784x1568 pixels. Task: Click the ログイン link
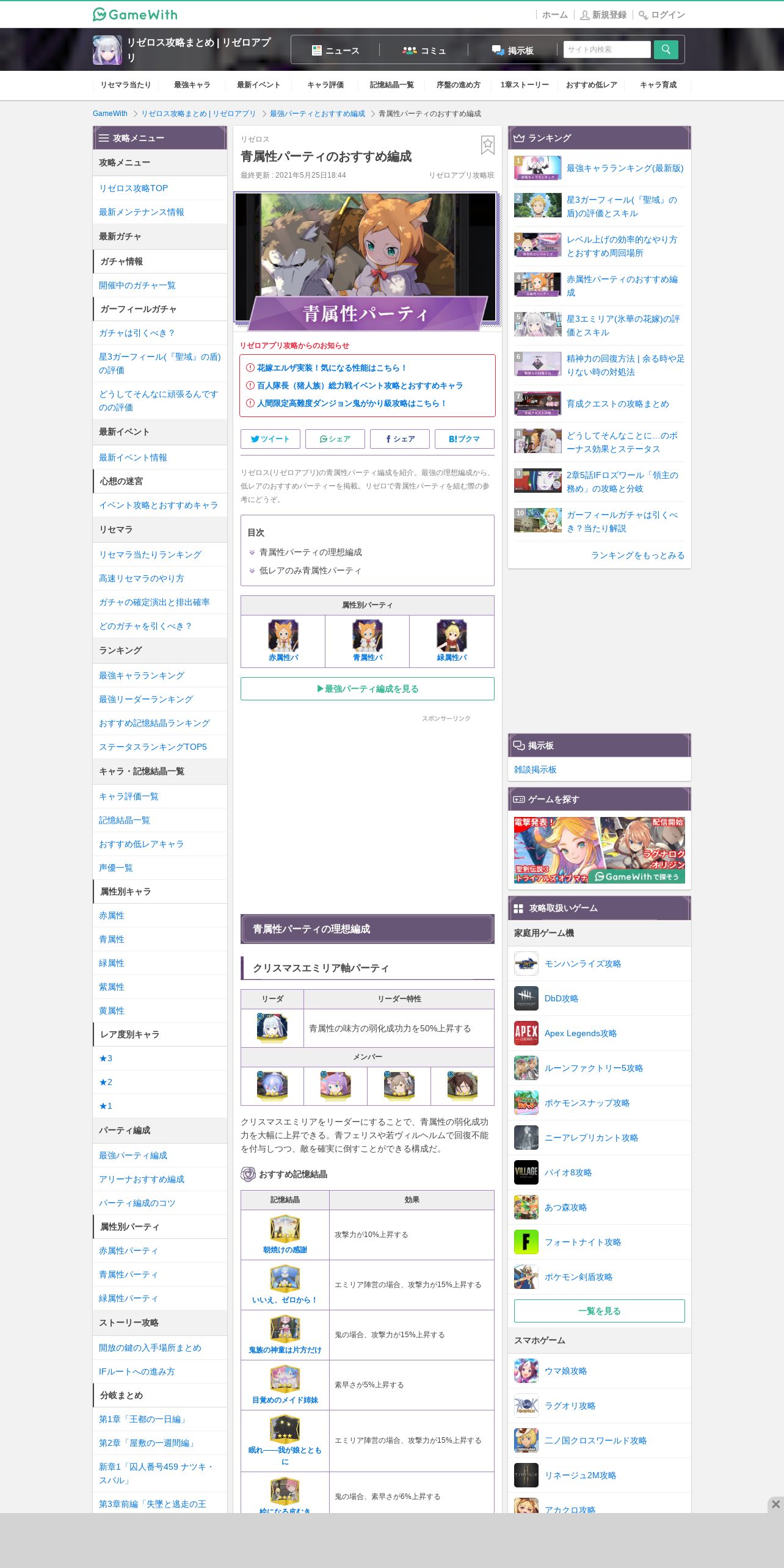click(662, 15)
